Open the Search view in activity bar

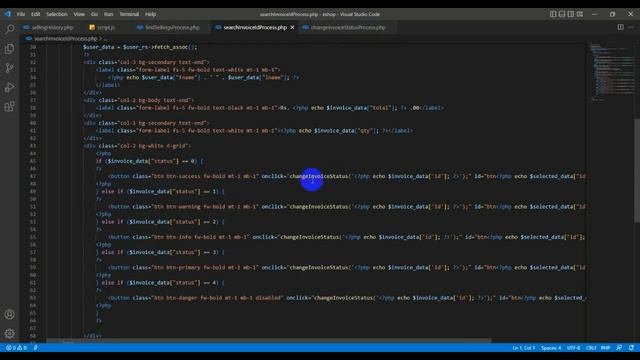click(x=9, y=29)
